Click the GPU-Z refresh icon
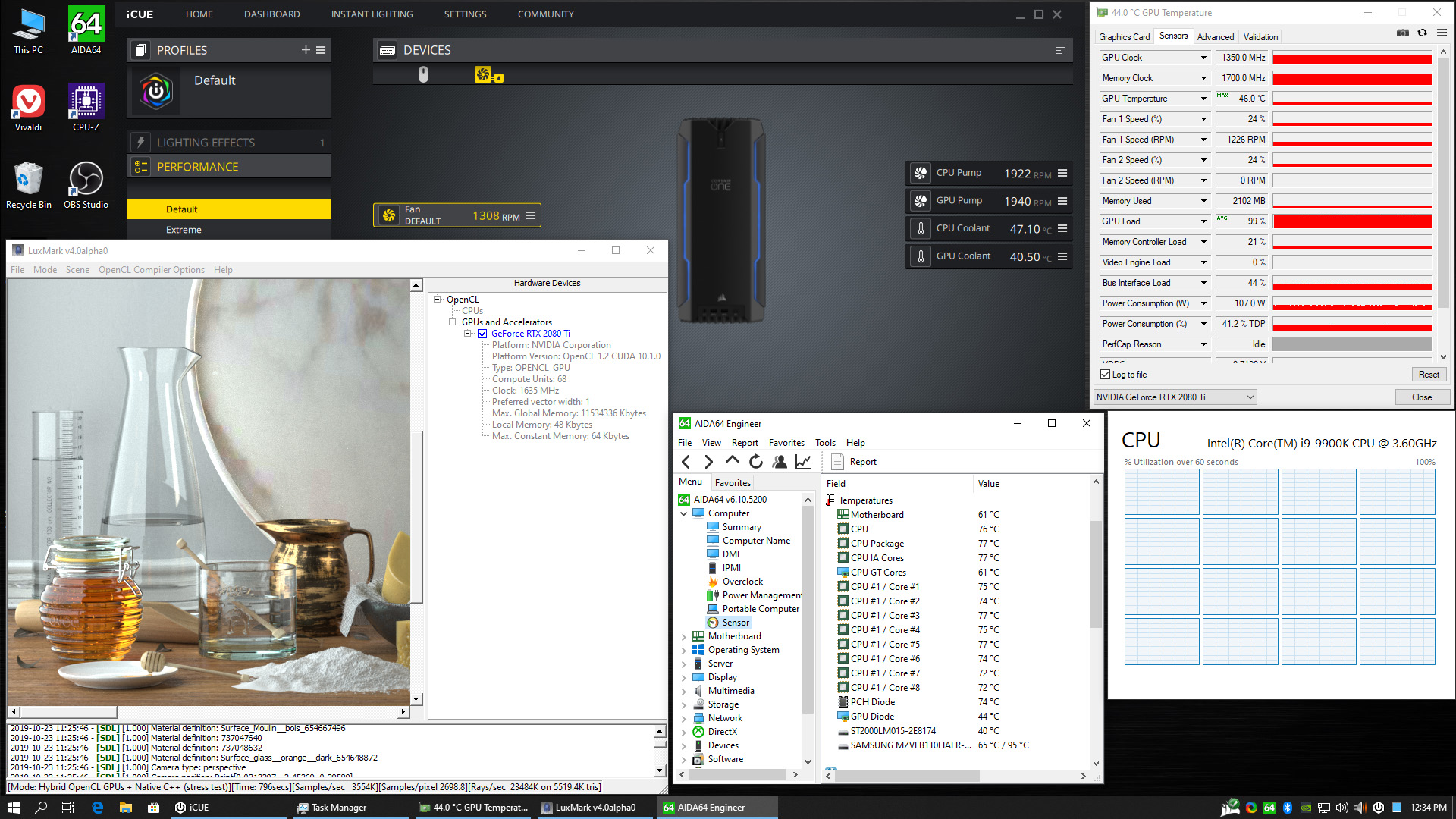The height and width of the screenshot is (819, 1456). (x=1423, y=33)
